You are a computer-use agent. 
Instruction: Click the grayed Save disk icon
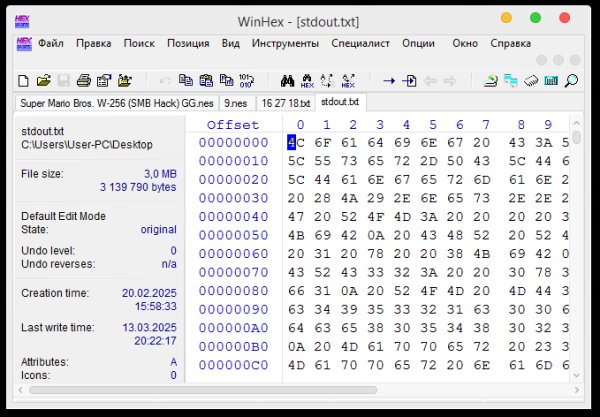click(64, 81)
